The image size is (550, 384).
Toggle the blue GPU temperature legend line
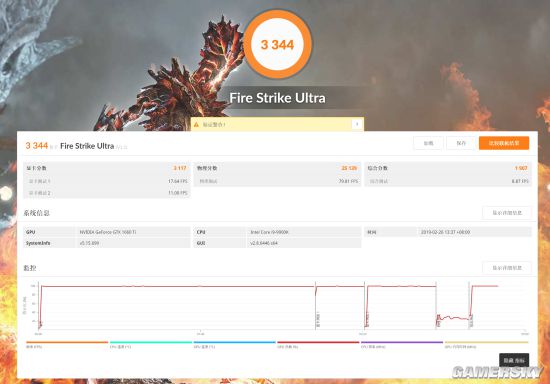(x=235, y=342)
